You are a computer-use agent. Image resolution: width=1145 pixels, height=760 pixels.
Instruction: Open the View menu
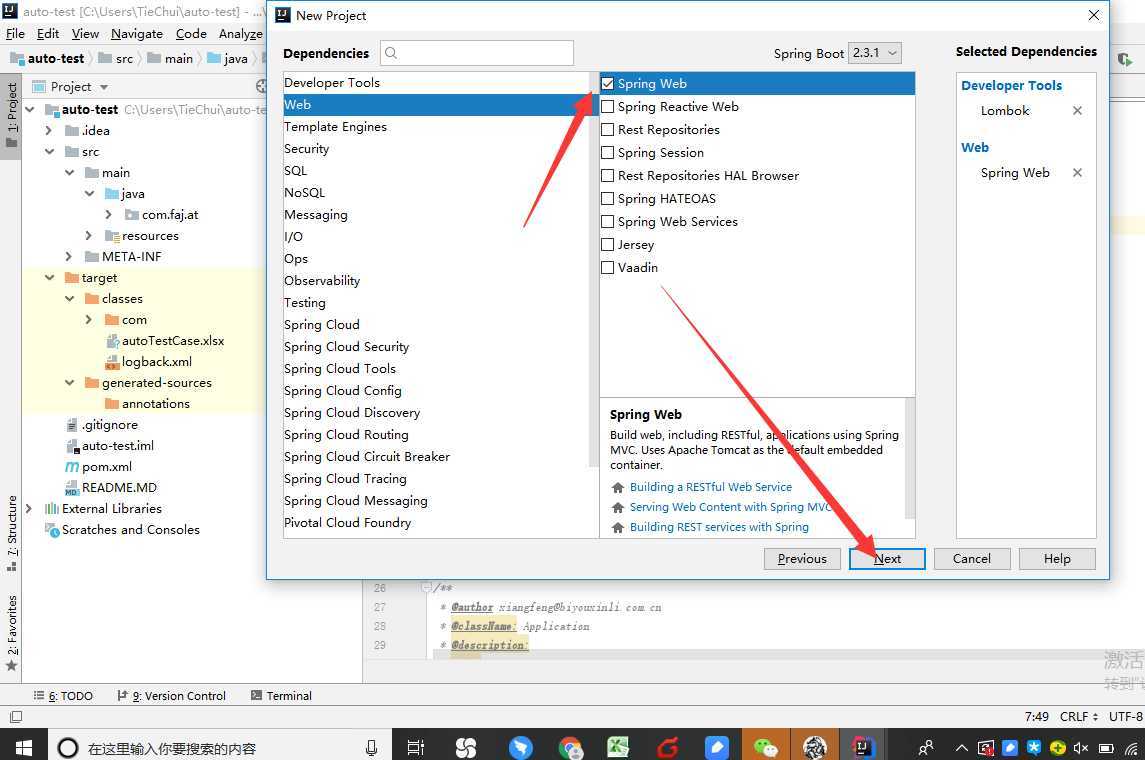(x=85, y=34)
